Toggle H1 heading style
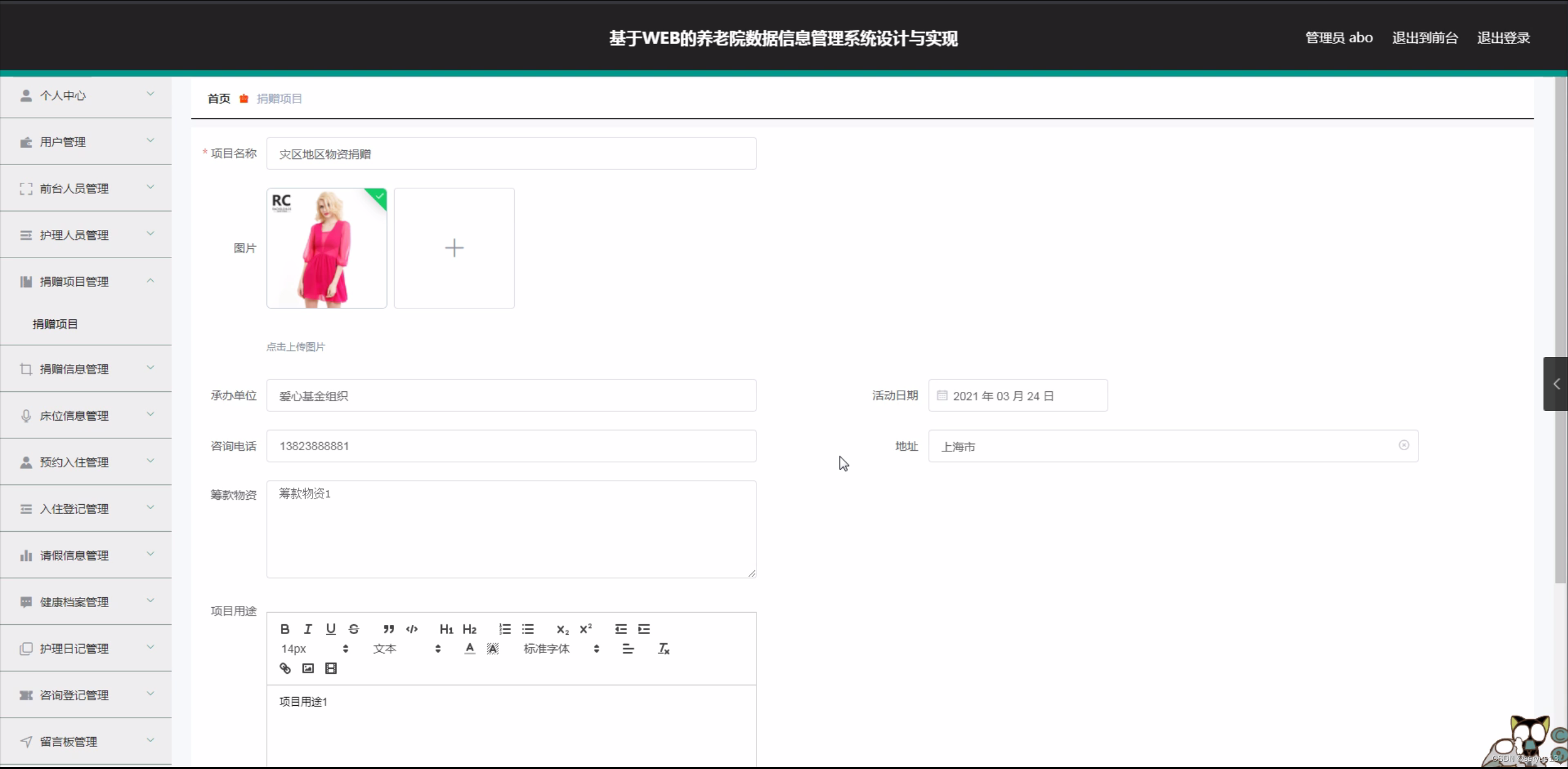 pyautogui.click(x=446, y=629)
